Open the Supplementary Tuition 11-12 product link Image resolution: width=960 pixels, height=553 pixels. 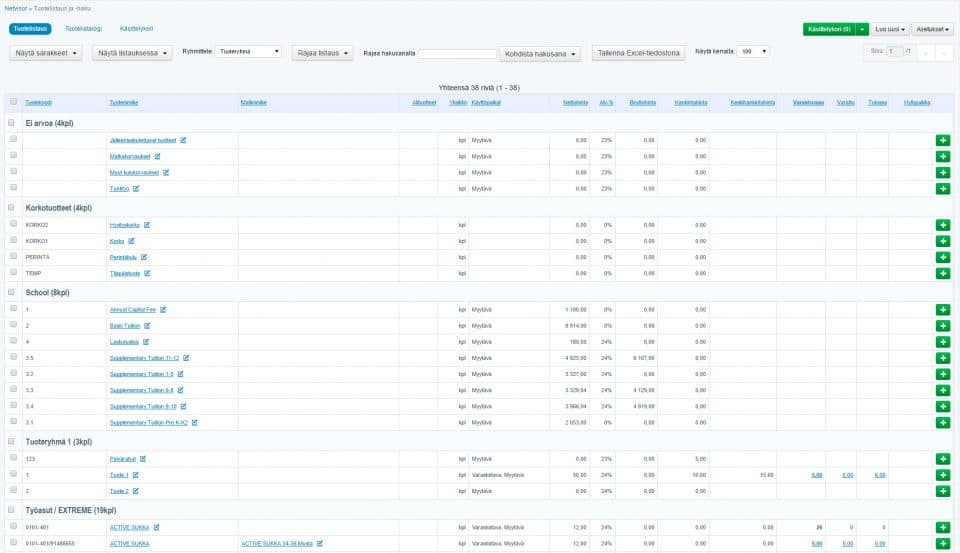click(x=144, y=358)
